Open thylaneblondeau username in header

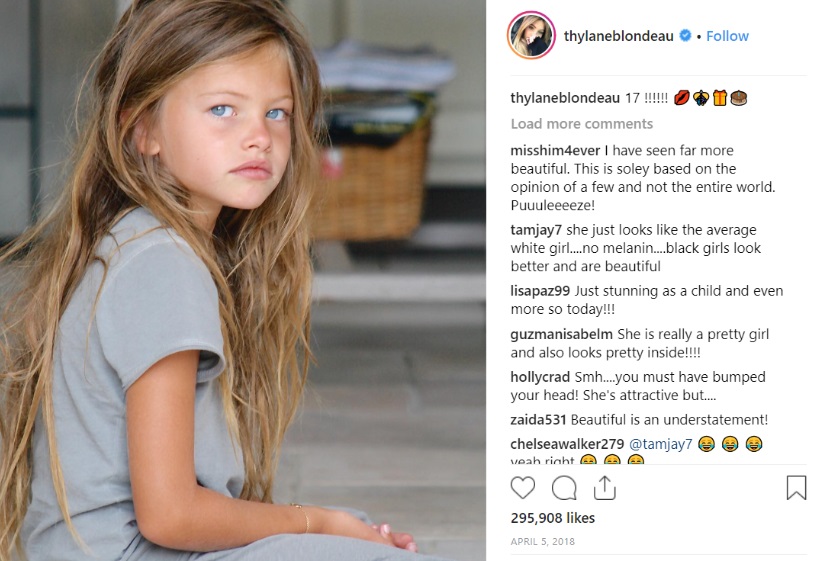pyautogui.click(x=618, y=36)
